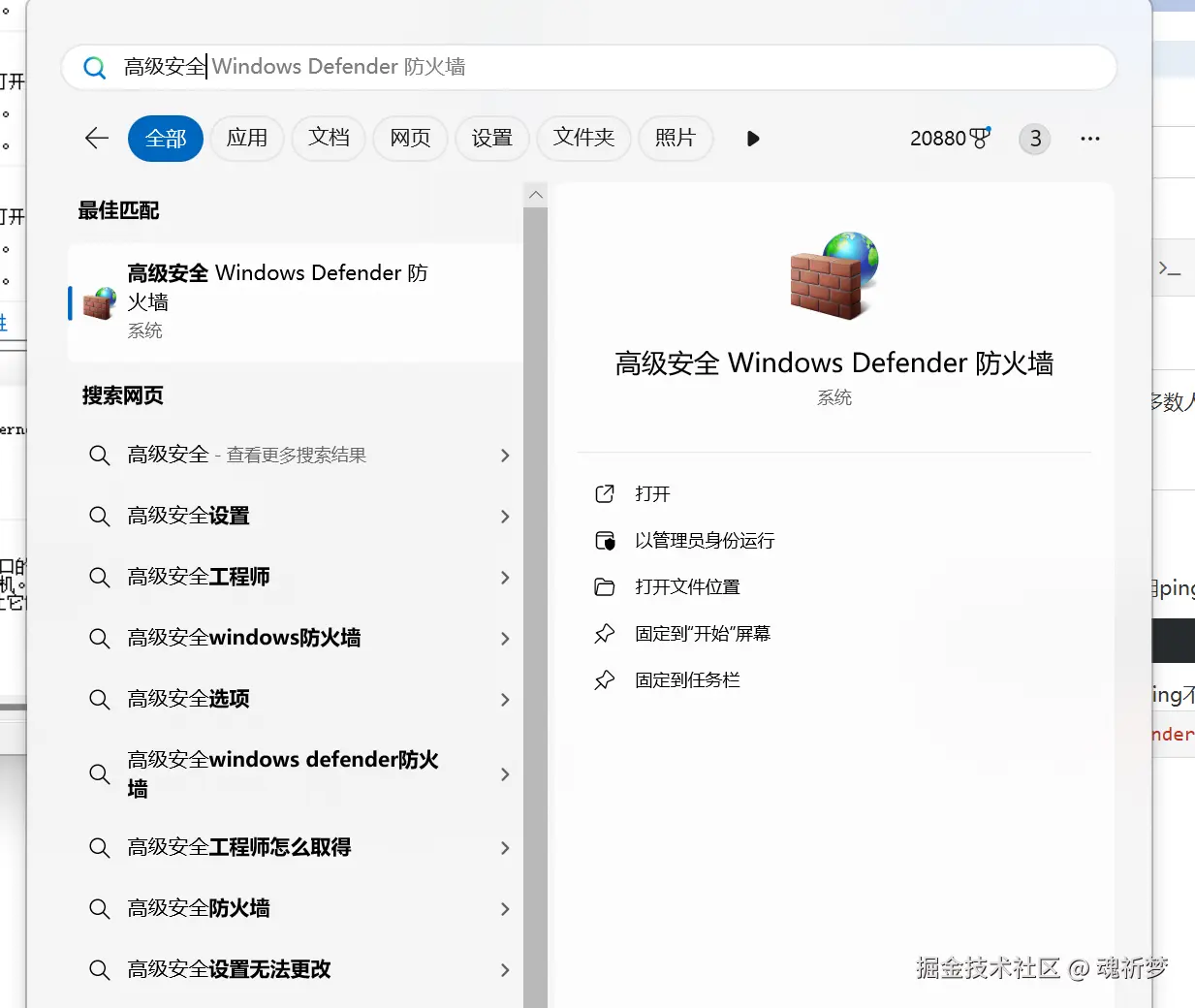1195x1008 pixels.
Task: Click the 最佳匹配 section heading
Action: (x=118, y=210)
